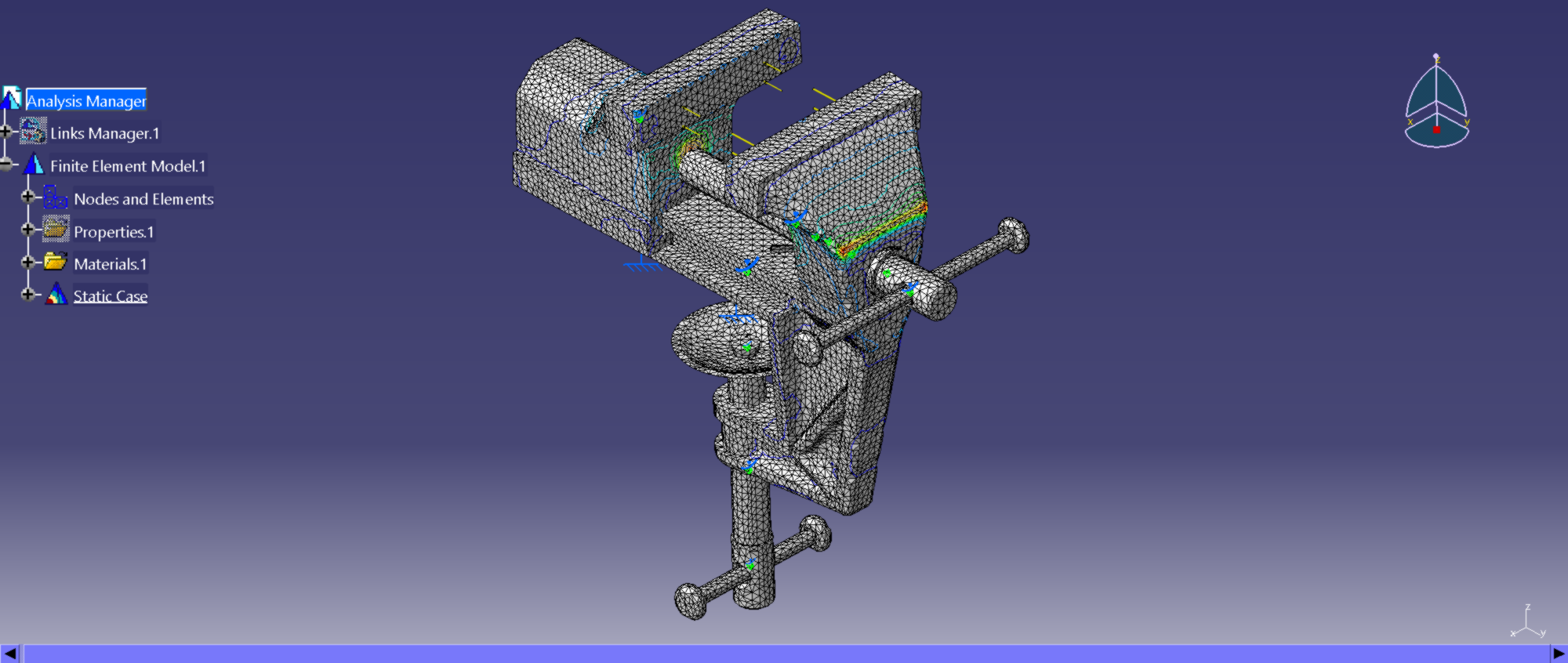Select the Finite Element Model.1 label
The image size is (1568, 663).
[128, 166]
